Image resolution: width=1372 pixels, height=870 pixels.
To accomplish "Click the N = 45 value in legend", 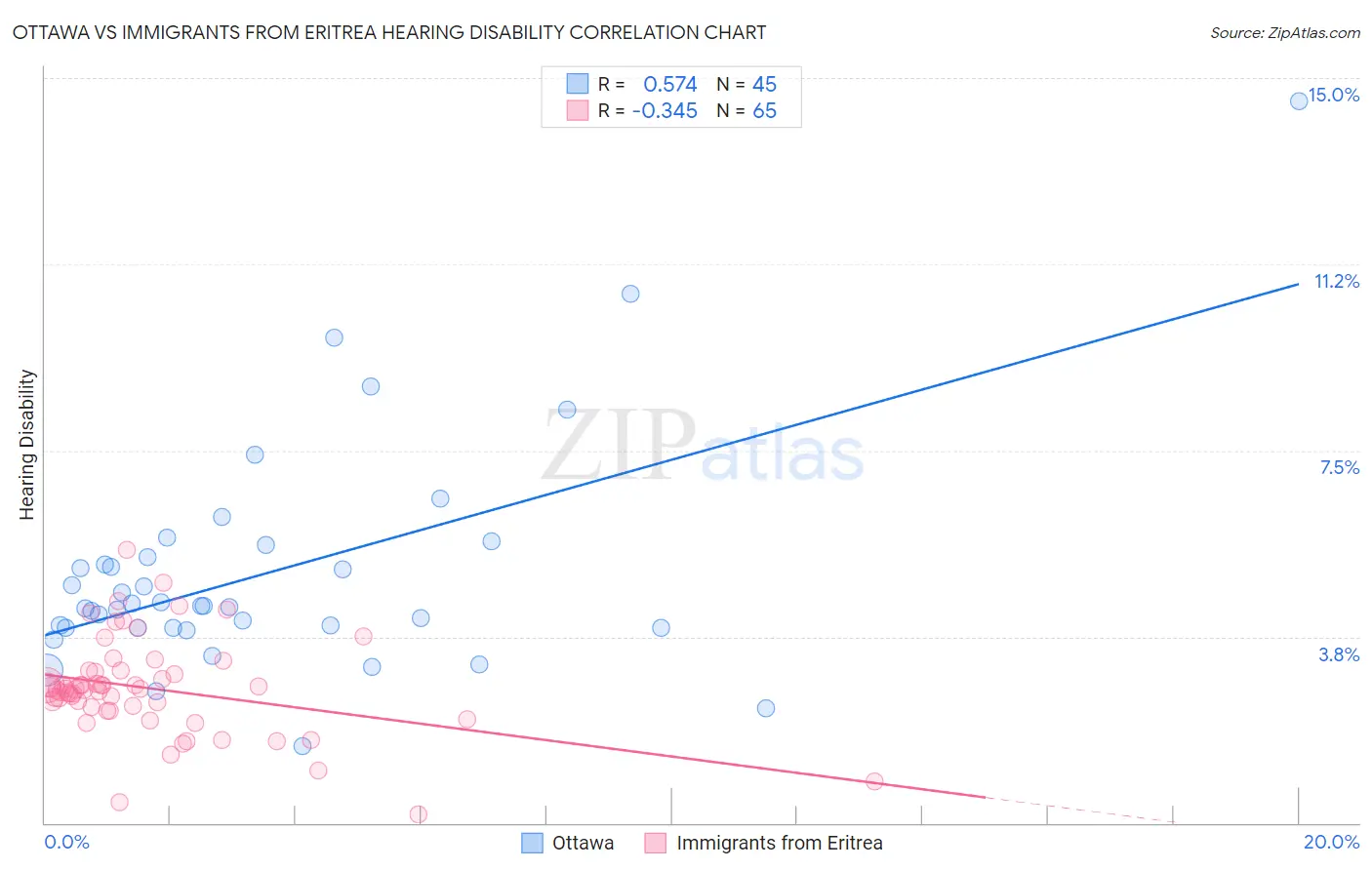I will pos(747,84).
